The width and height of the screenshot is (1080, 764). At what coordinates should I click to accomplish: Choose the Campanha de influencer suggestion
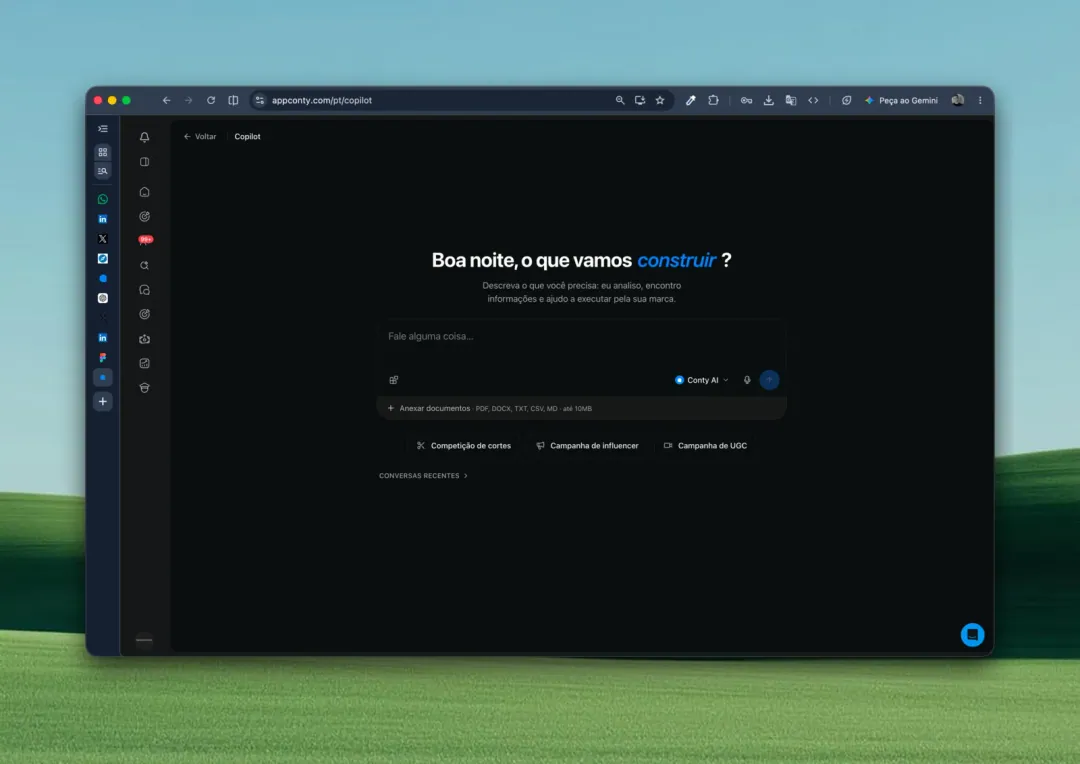(588, 446)
